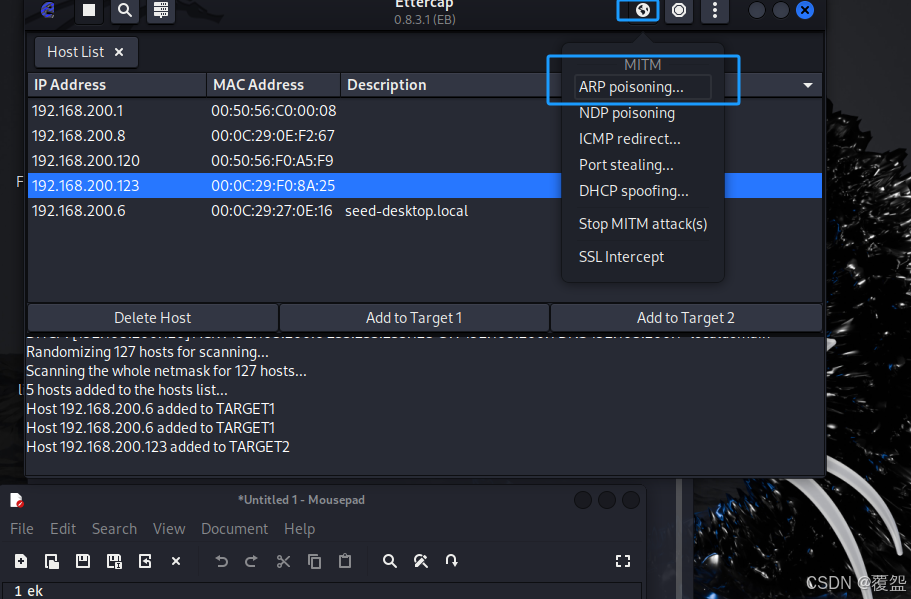The image size is (911, 599).
Task: Click the Add to Target 1 button
Action: pos(414,318)
